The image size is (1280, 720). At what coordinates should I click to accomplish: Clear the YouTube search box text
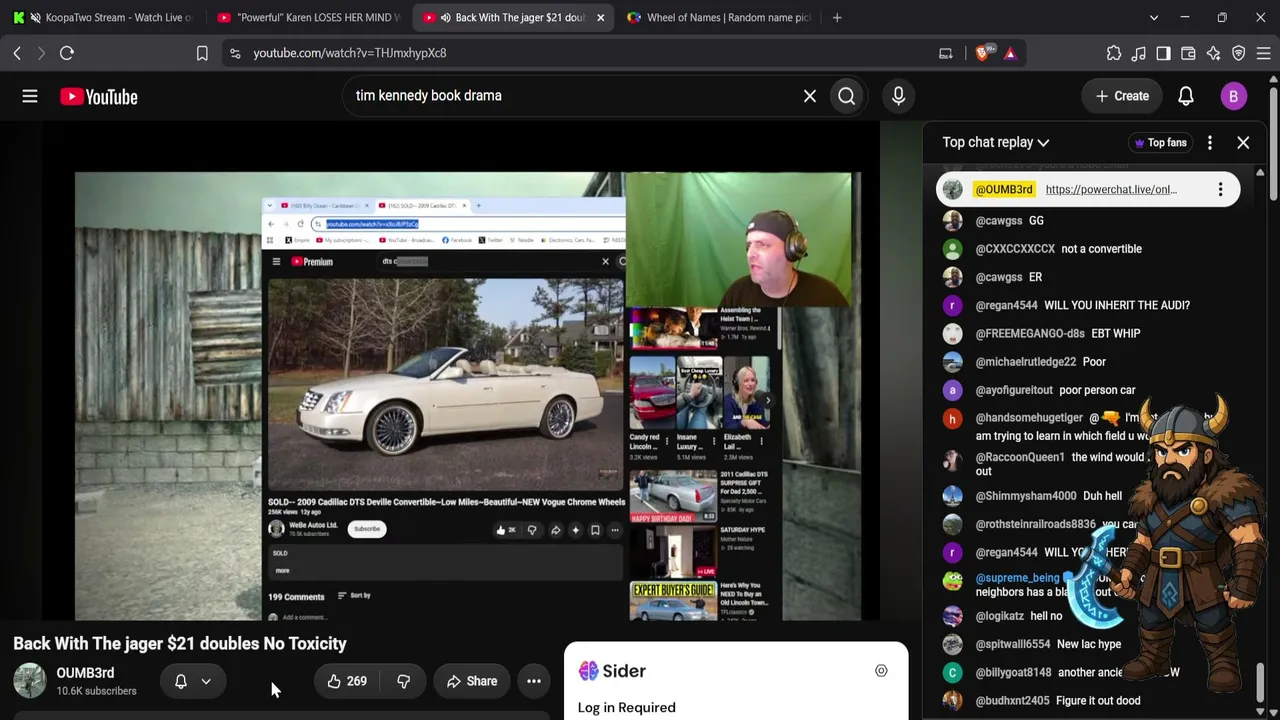point(810,96)
